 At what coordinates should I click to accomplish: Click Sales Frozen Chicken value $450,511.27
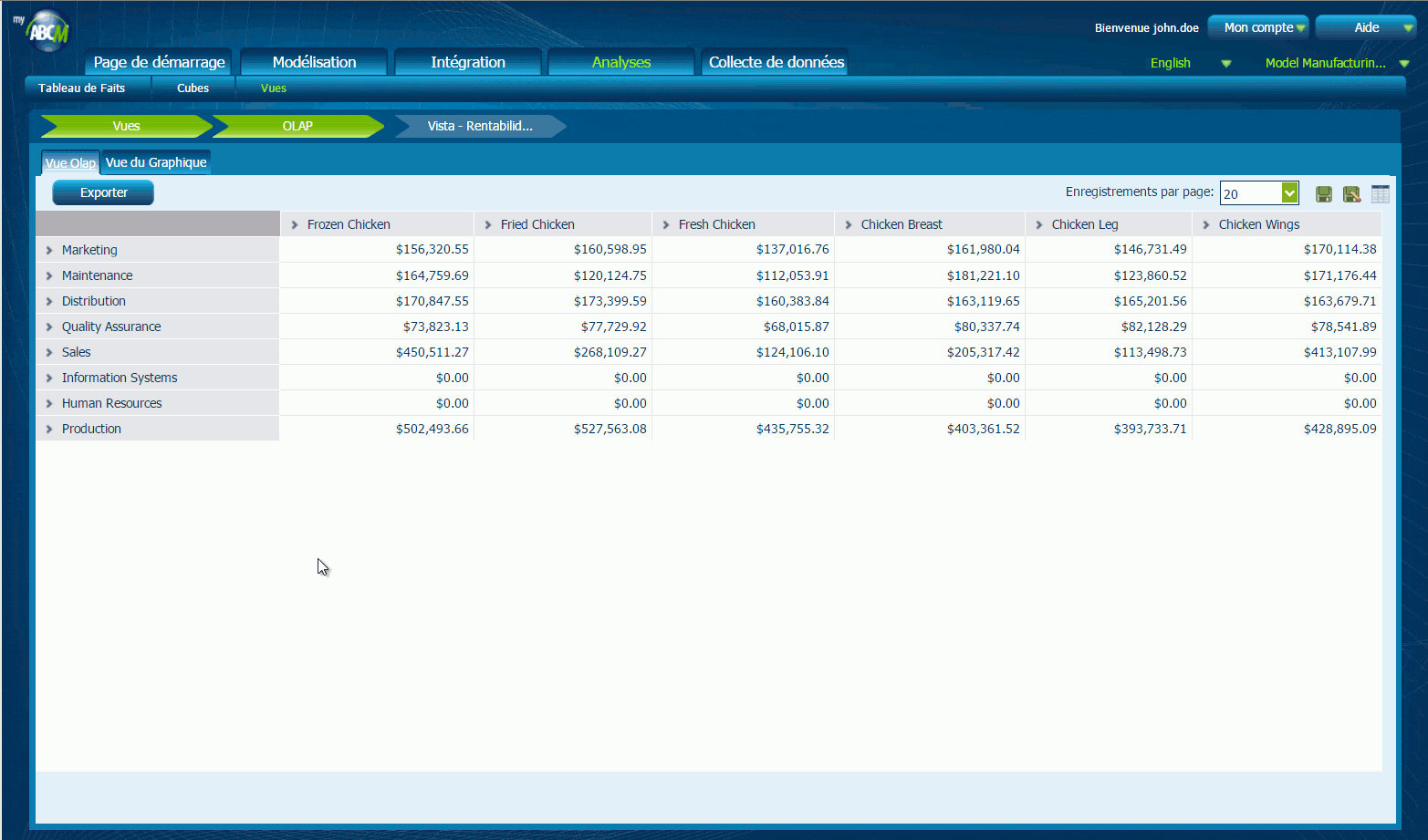[x=432, y=352]
